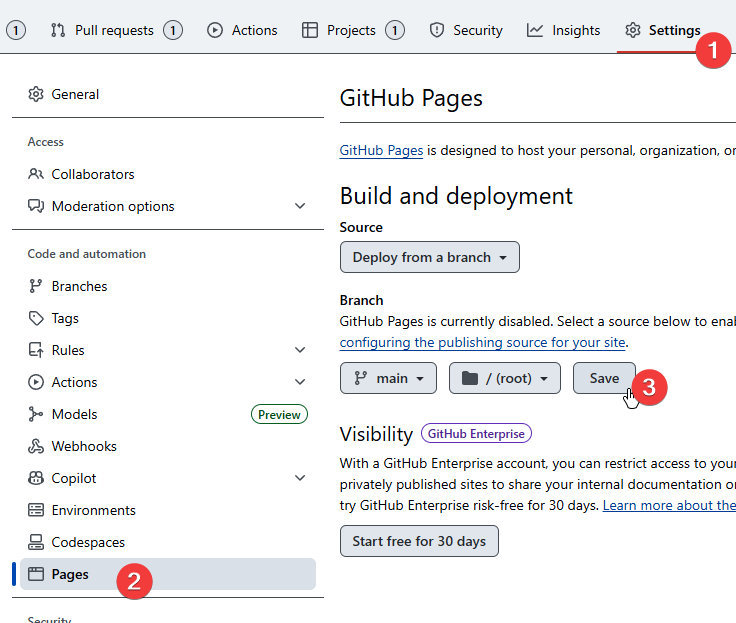Open the main branch selector dropdown
Screen dimensions: 736x623
pyautogui.click(x=388, y=378)
